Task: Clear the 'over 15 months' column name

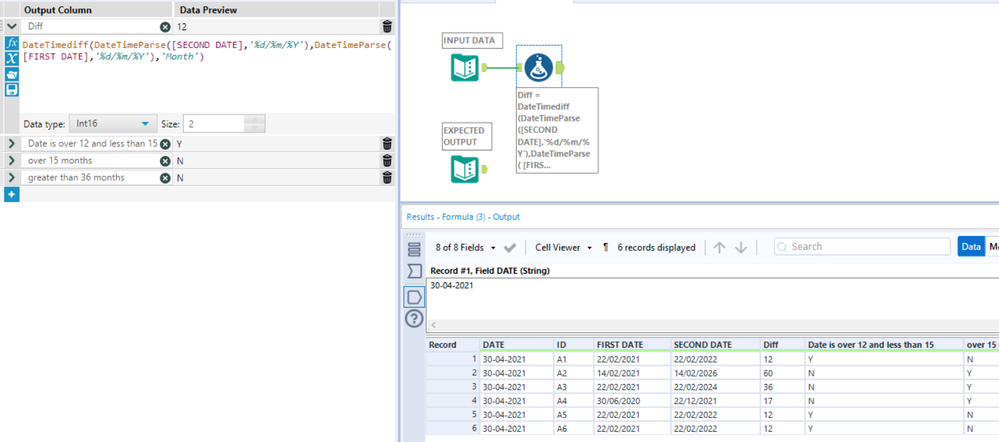Action: point(165,161)
